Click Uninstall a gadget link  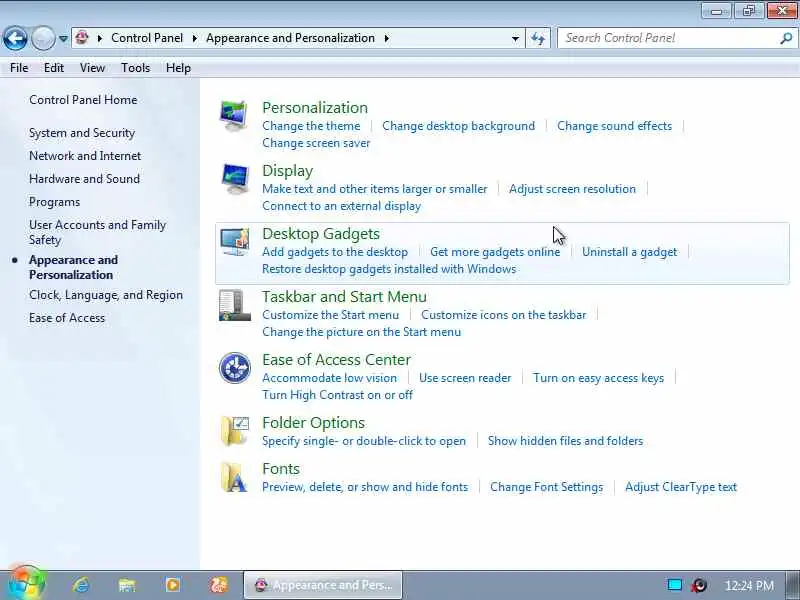pos(630,252)
